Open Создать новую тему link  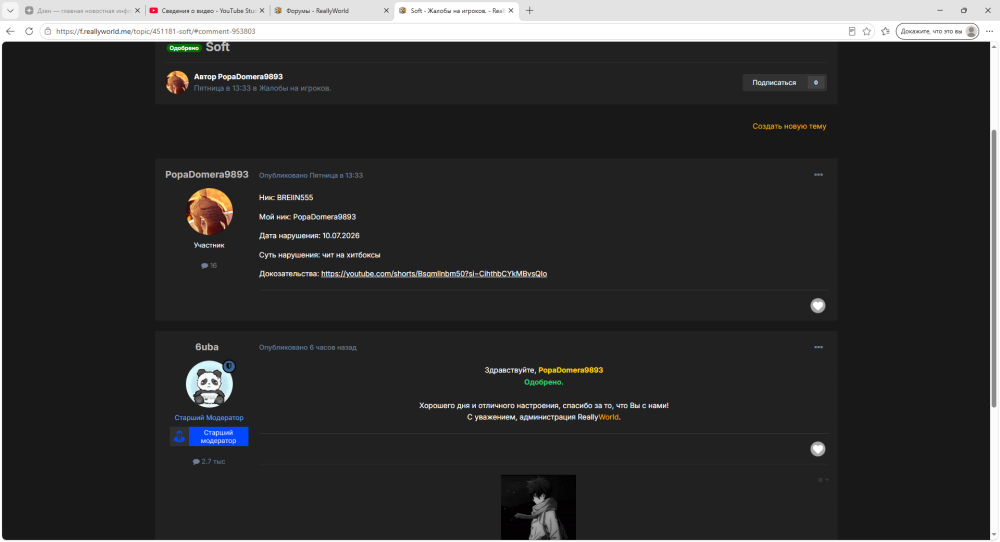(x=789, y=126)
